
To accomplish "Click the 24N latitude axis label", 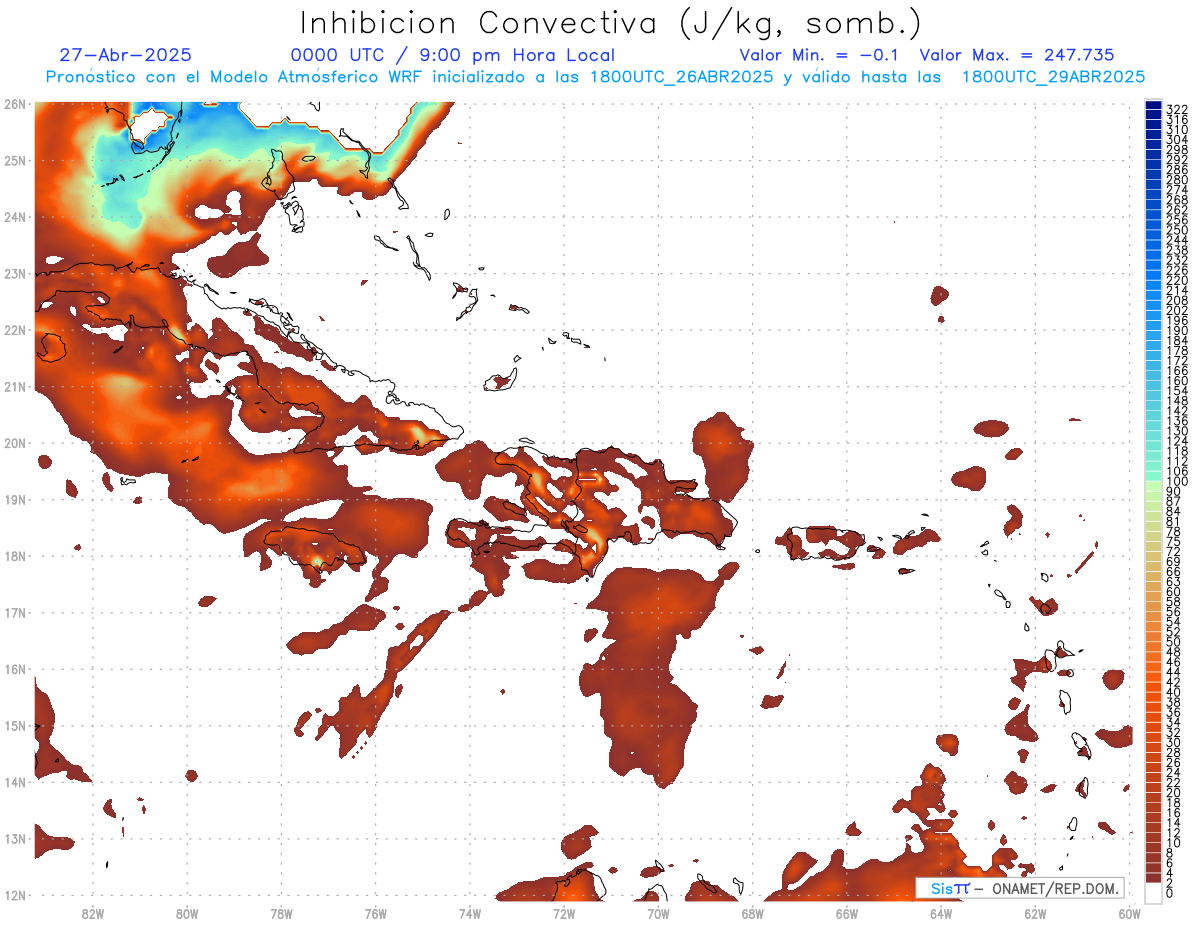I will pos(14,216).
